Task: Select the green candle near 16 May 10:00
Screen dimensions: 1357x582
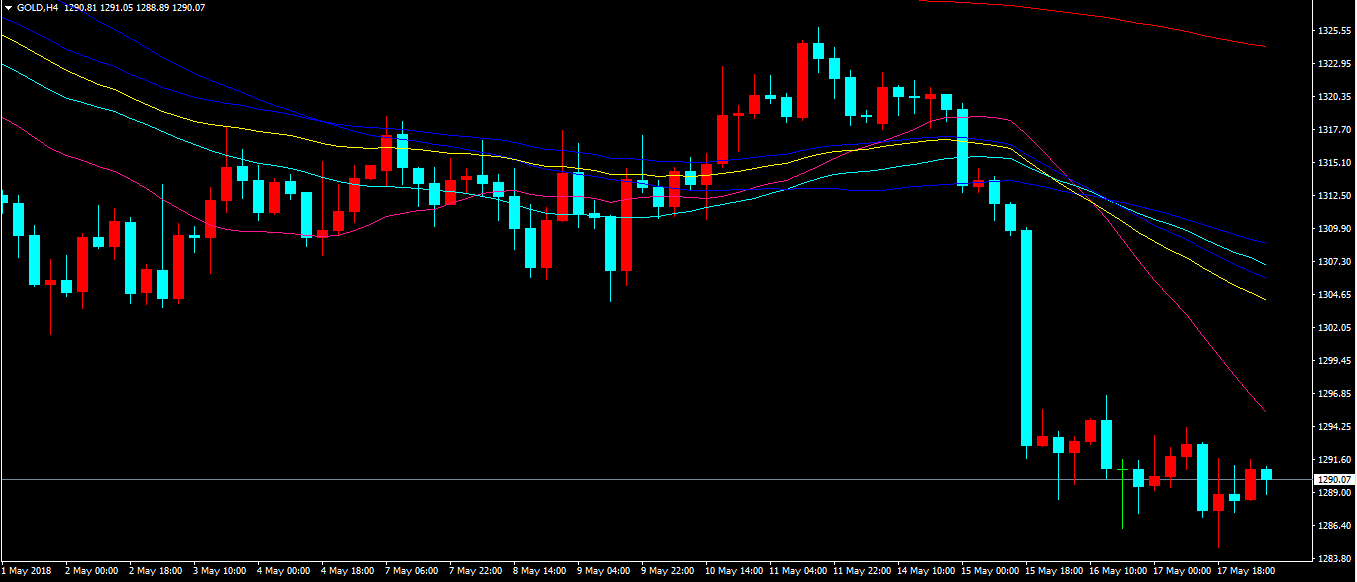Action: pos(1122,493)
